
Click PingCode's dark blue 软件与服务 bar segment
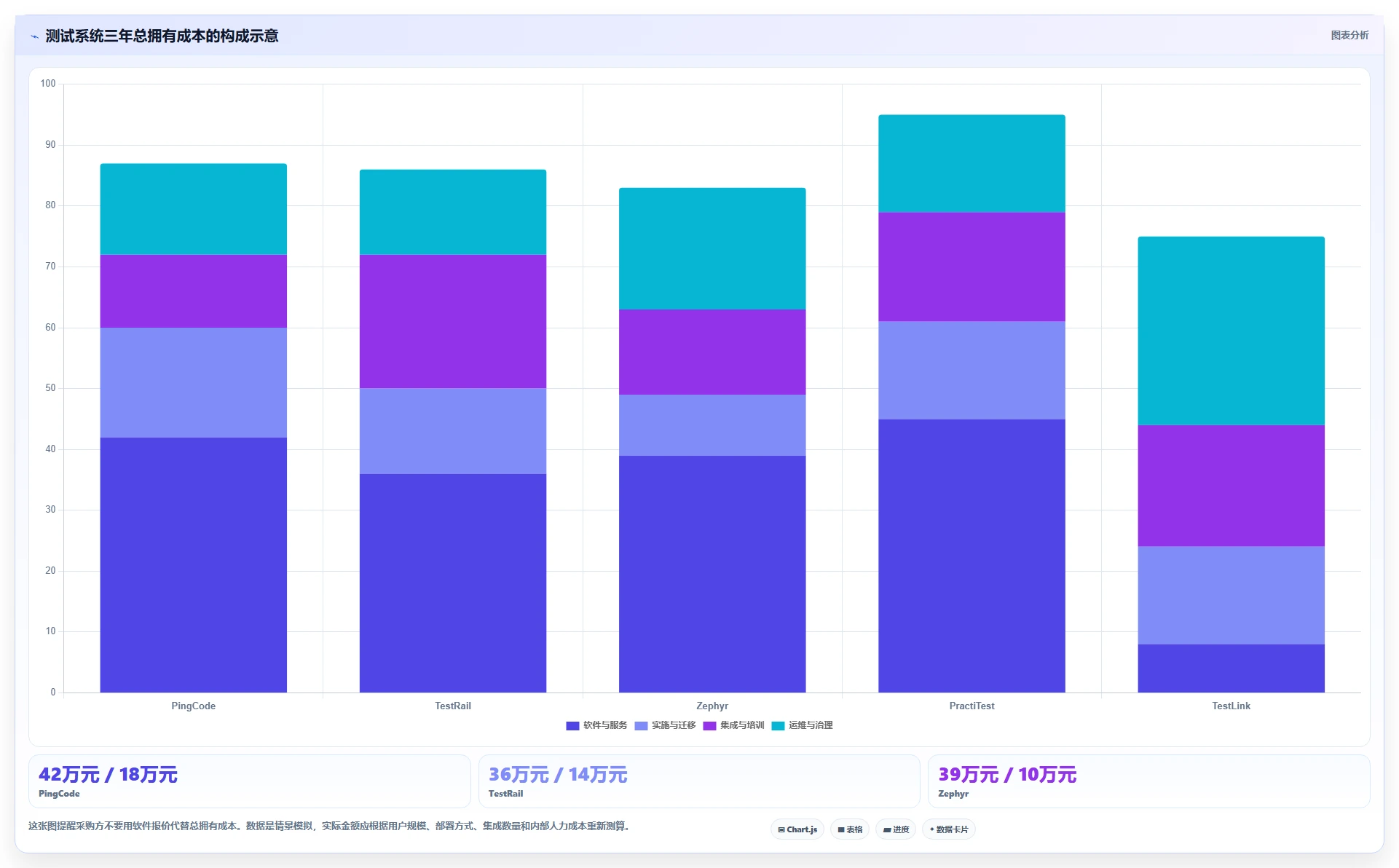193,565
